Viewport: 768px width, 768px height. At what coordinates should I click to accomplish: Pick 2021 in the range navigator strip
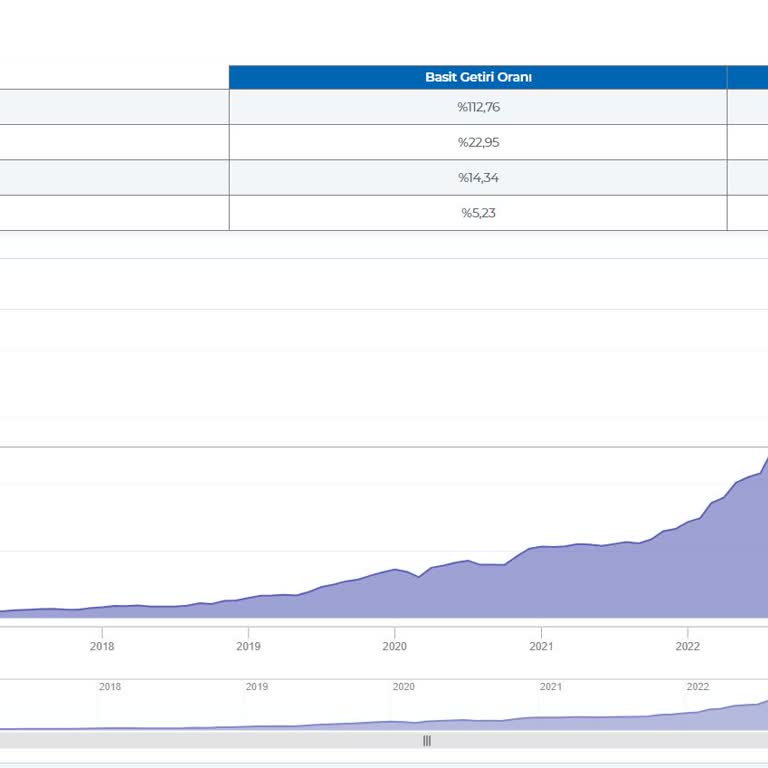point(551,687)
